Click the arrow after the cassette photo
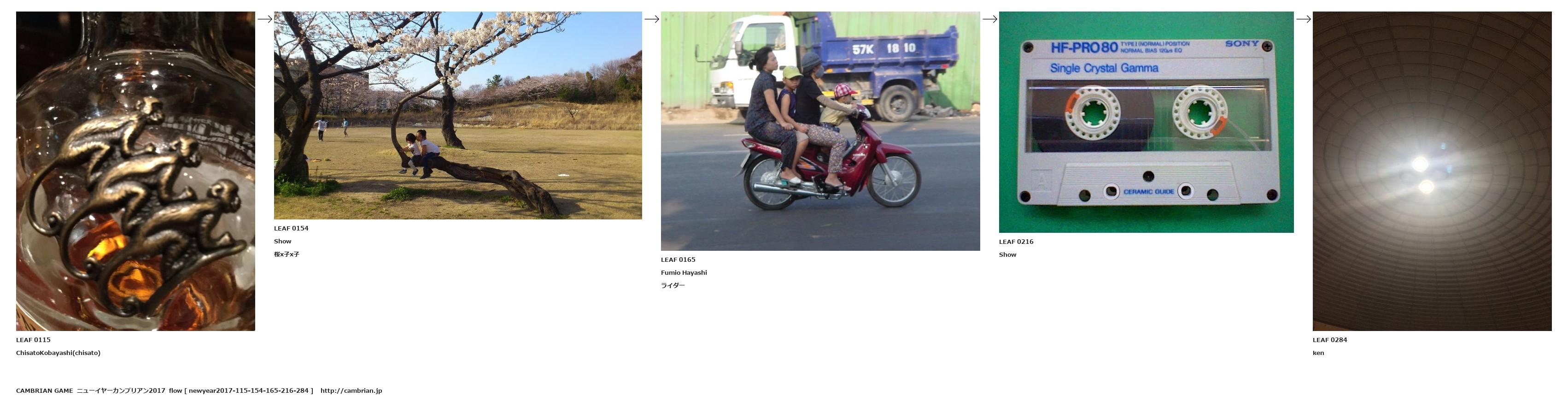 click(1303, 19)
